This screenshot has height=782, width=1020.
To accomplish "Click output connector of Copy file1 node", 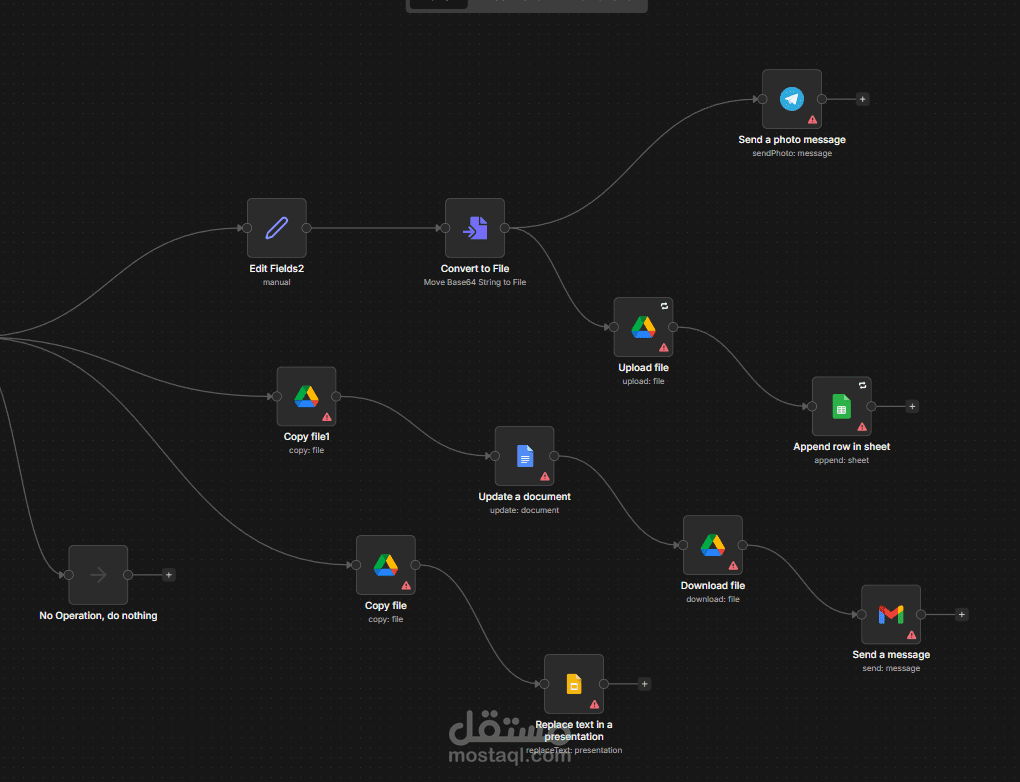I will [x=336, y=396].
